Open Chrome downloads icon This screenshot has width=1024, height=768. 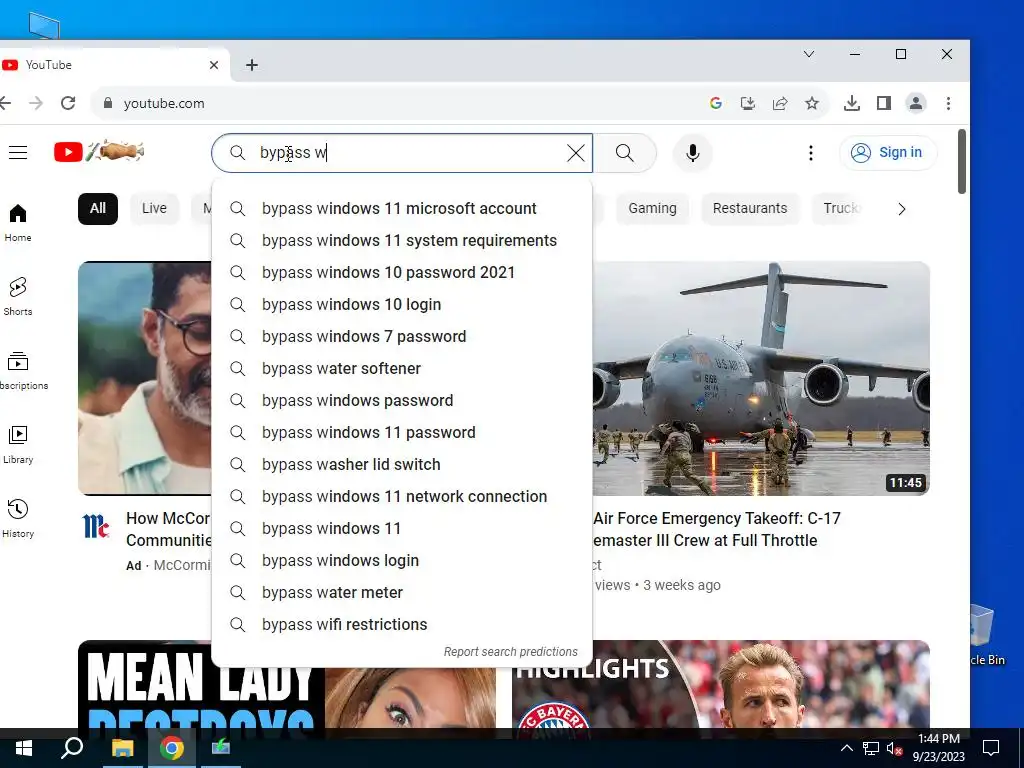point(852,103)
